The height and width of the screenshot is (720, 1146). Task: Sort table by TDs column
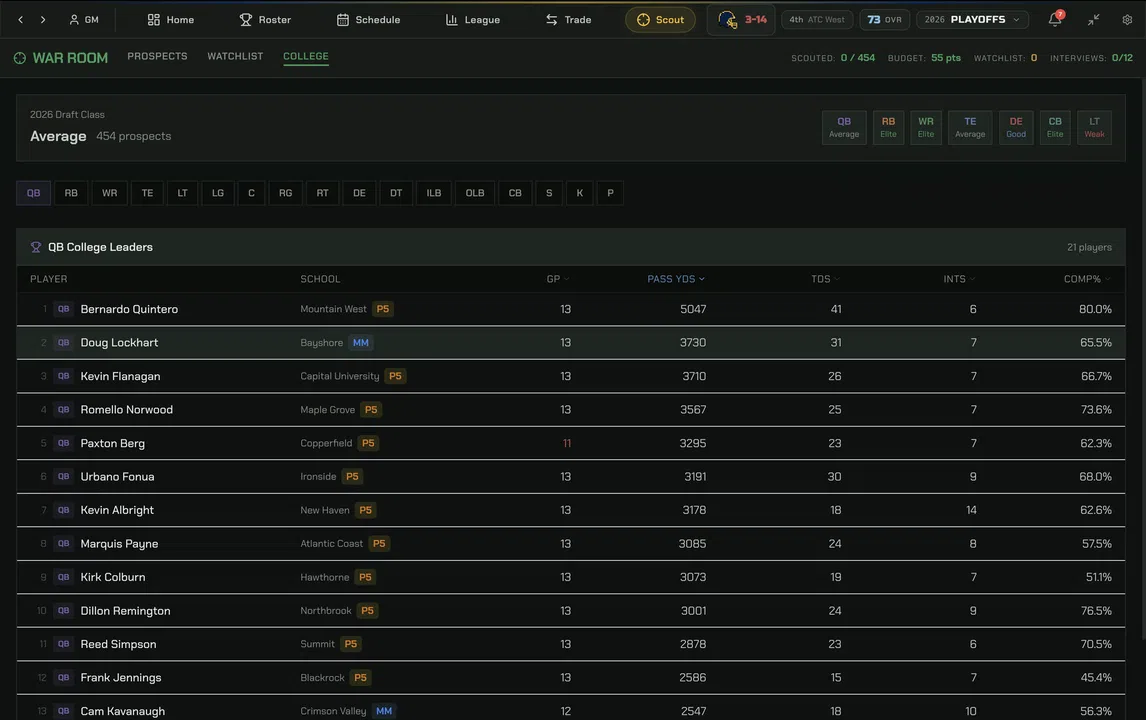point(826,278)
